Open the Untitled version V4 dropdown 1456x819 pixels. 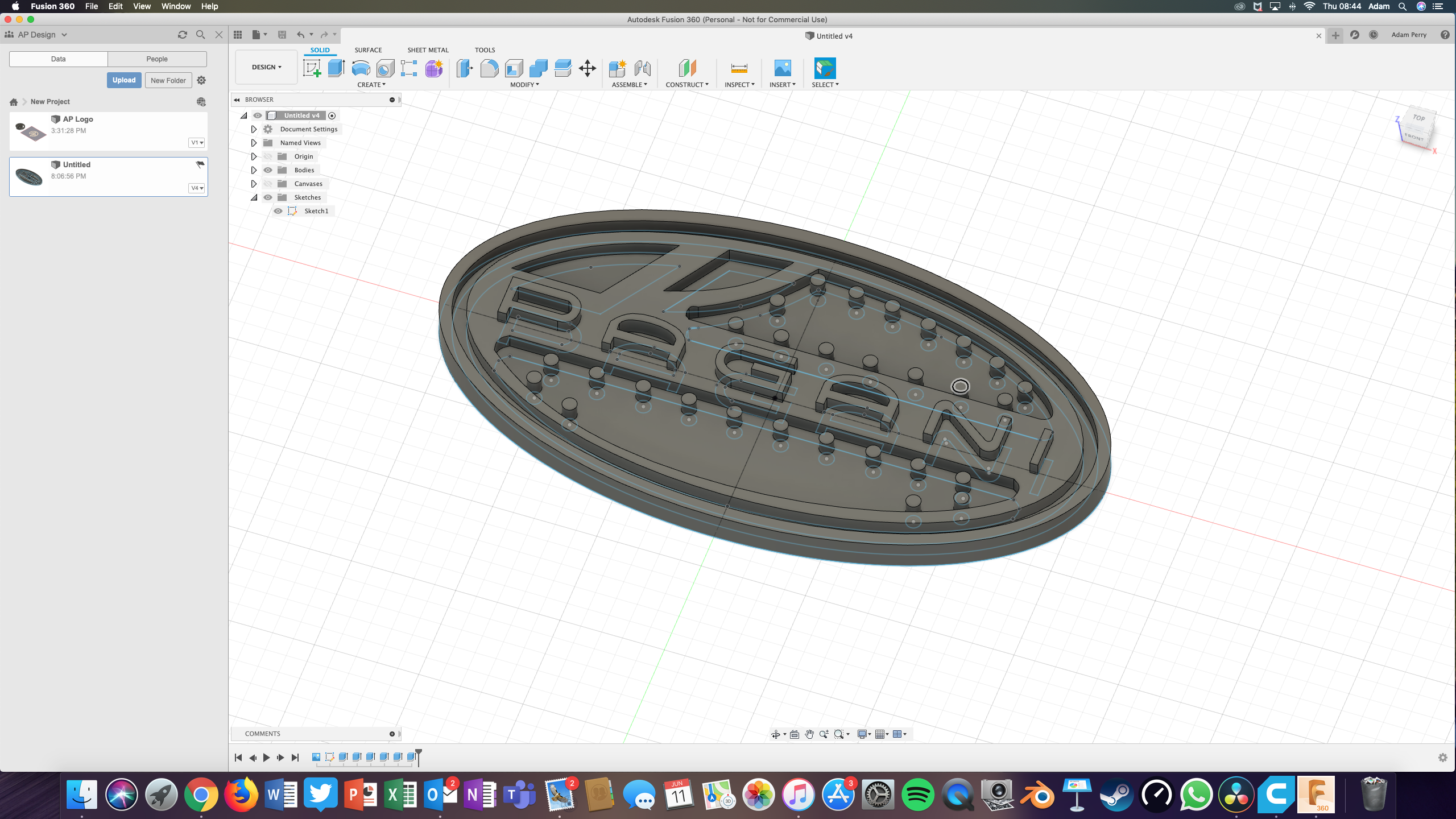pyautogui.click(x=197, y=188)
